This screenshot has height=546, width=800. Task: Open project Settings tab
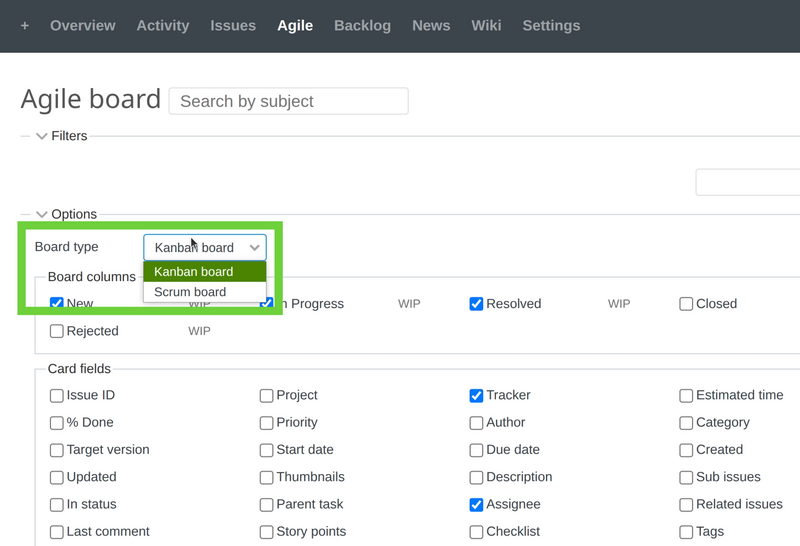551,26
